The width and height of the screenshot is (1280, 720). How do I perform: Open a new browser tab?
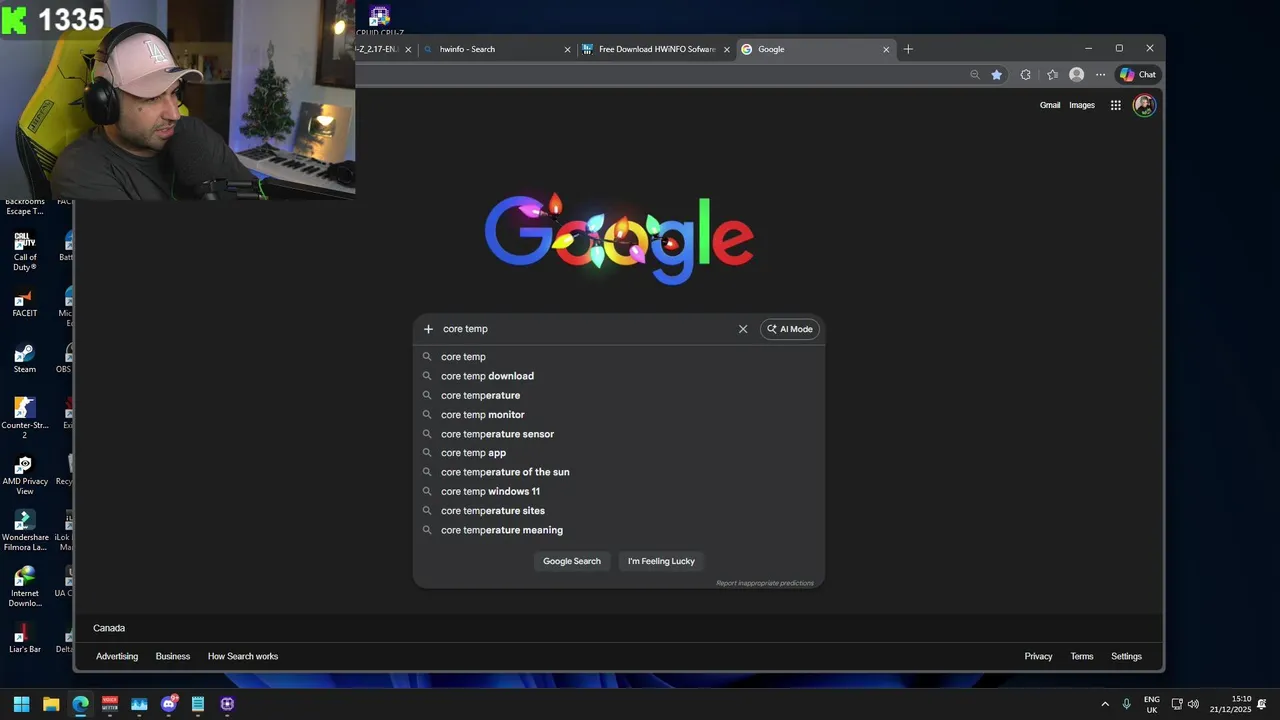coord(908,49)
